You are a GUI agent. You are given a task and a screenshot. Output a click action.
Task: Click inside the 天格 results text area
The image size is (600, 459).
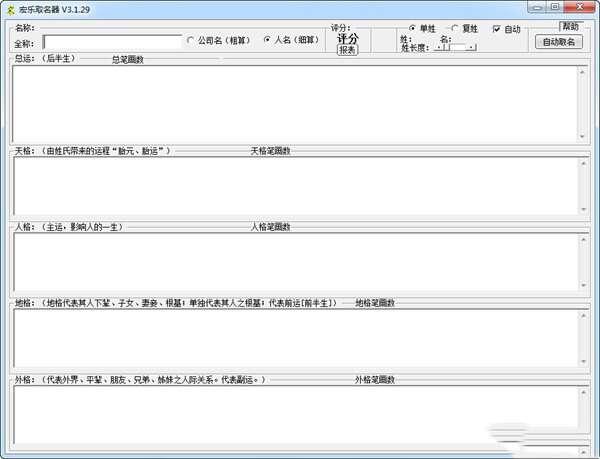pyautogui.click(x=295, y=184)
